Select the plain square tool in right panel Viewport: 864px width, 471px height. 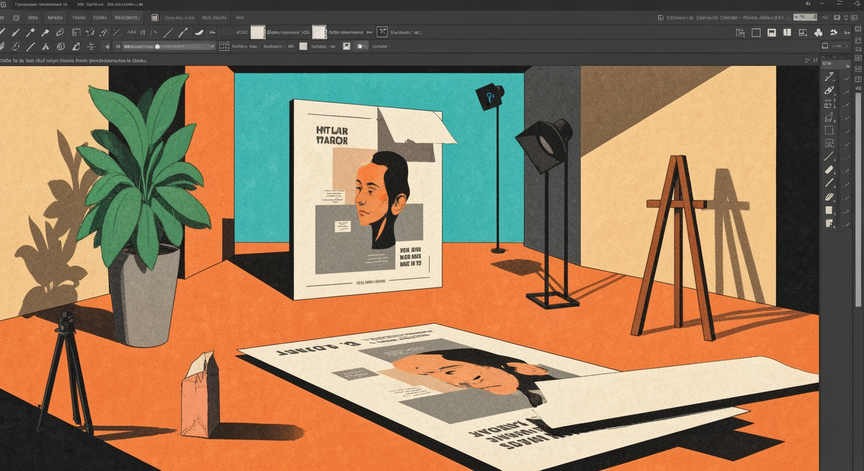(829, 131)
